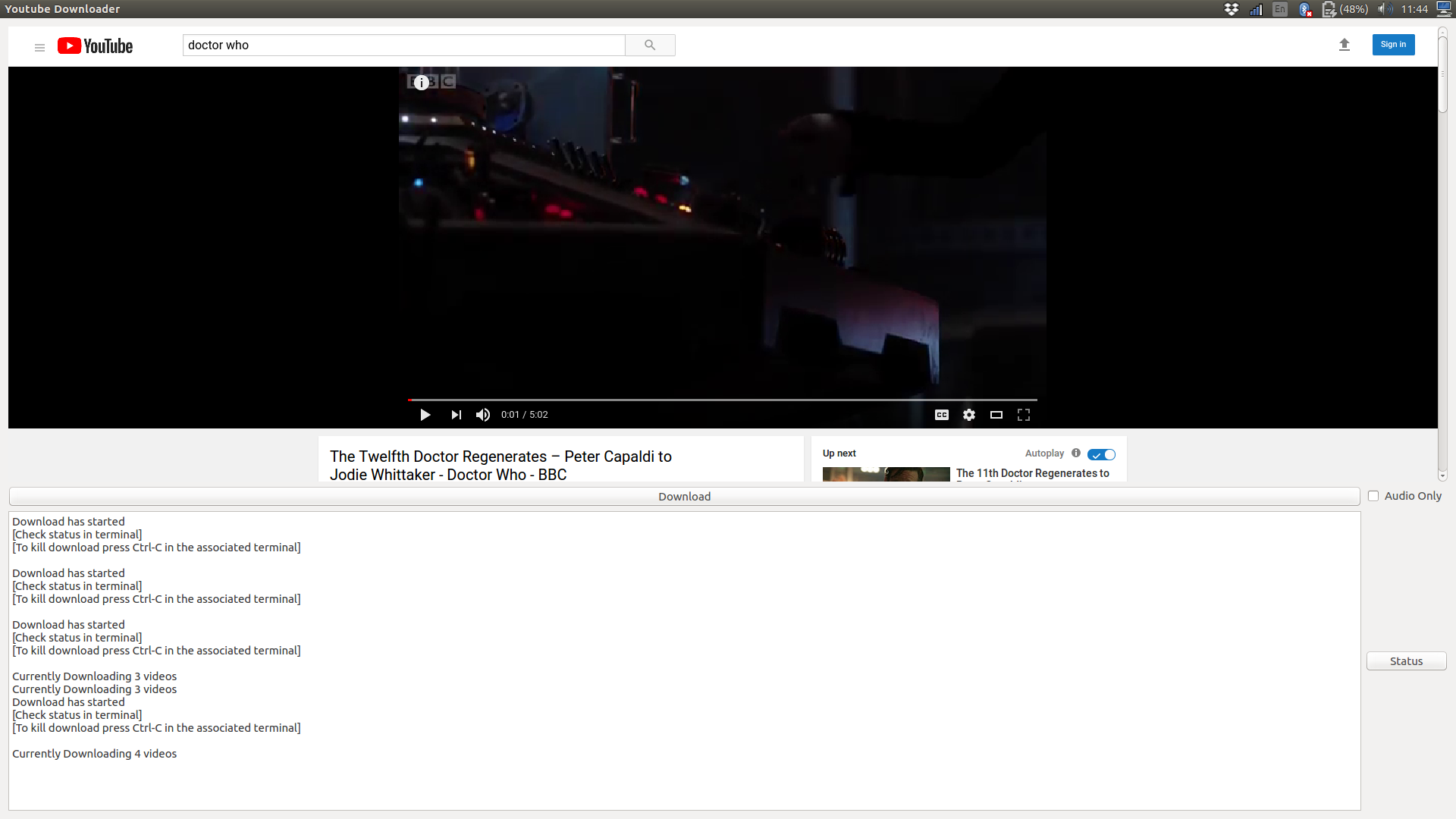Click the video progress bar

tap(722, 400)
